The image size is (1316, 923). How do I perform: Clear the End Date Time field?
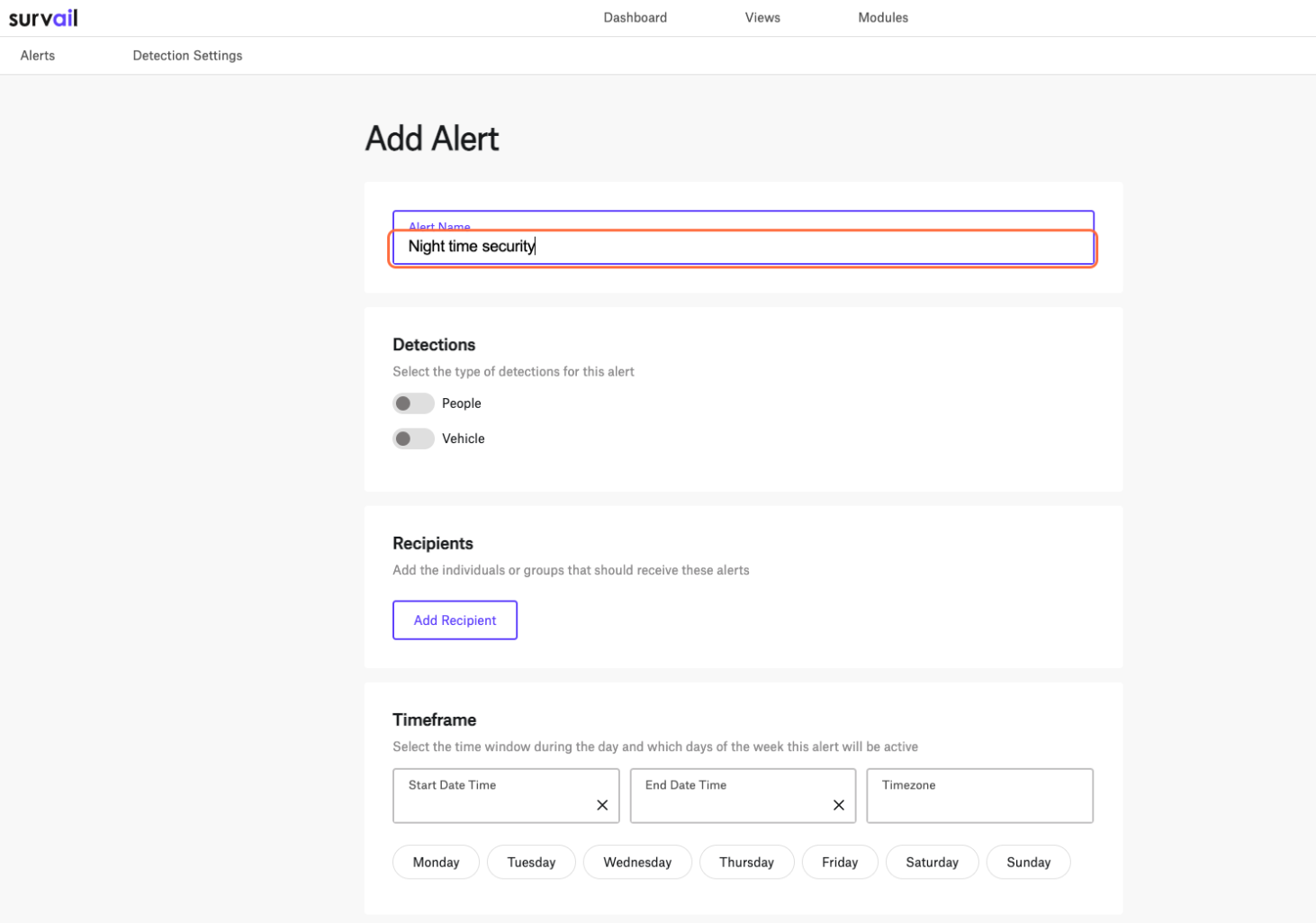pos(838,805)
